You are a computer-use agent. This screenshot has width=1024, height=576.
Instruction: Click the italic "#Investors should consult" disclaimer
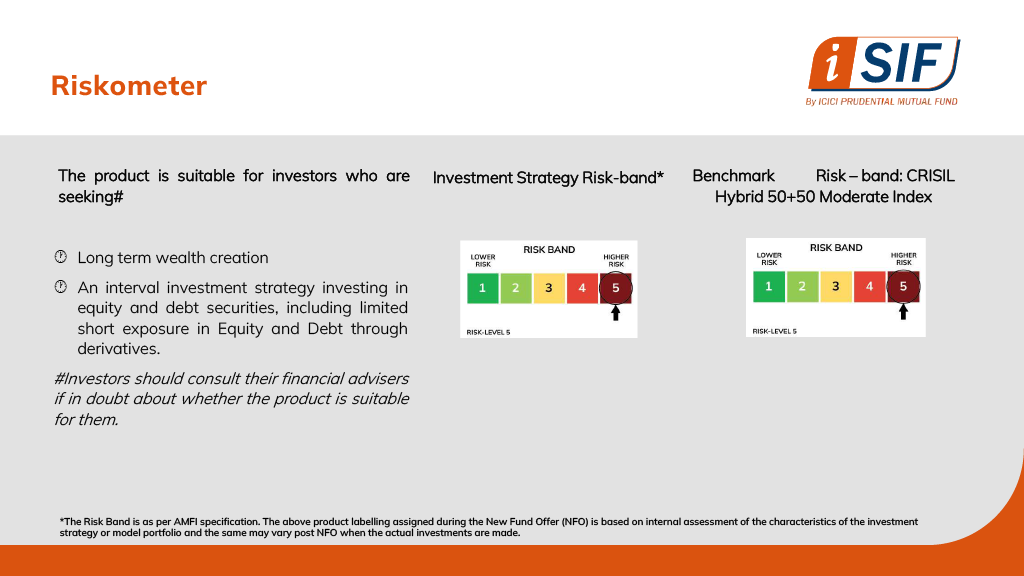click(232, 399)
